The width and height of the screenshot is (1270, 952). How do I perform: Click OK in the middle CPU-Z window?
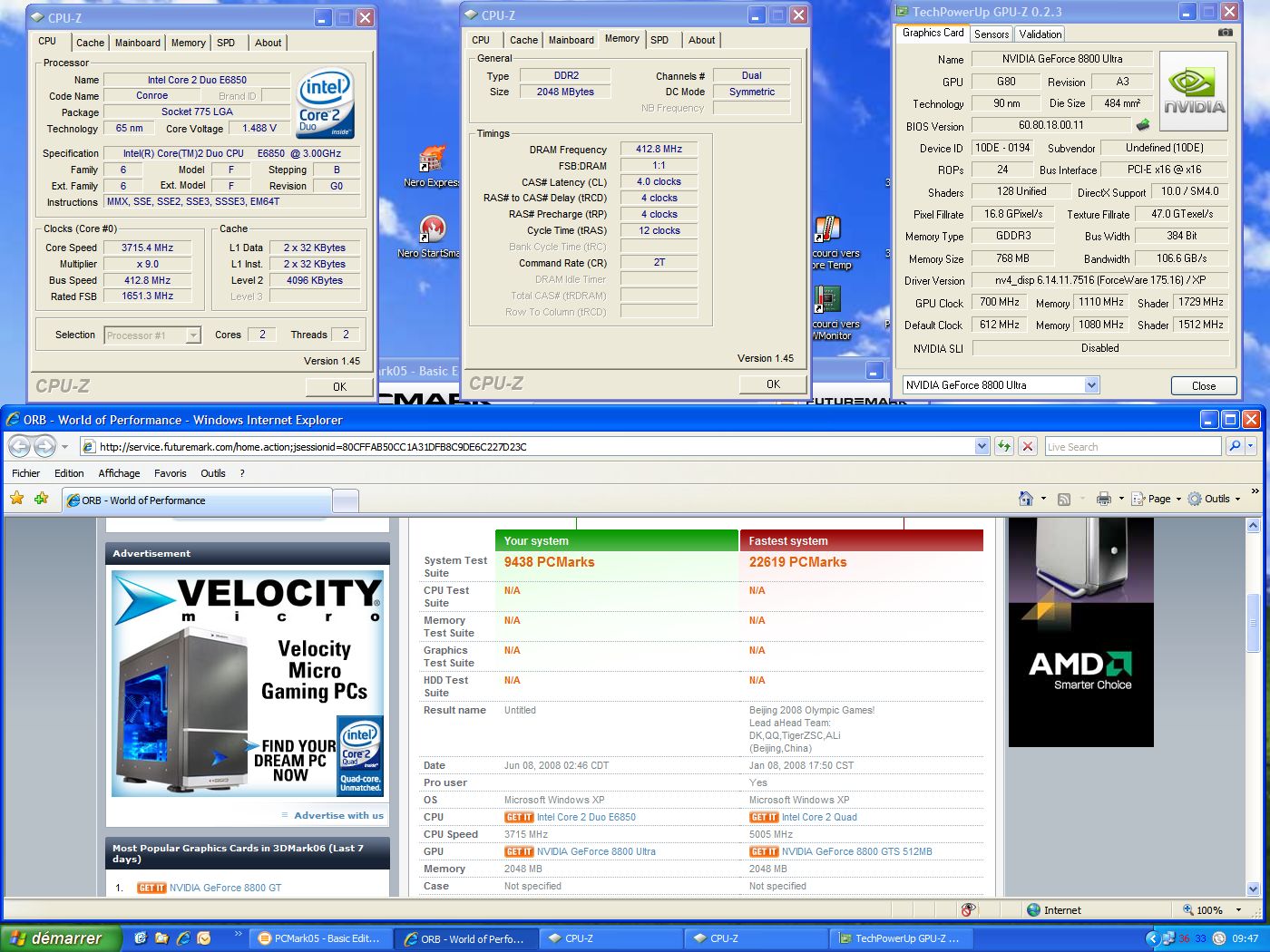click(x=773, y=384)
